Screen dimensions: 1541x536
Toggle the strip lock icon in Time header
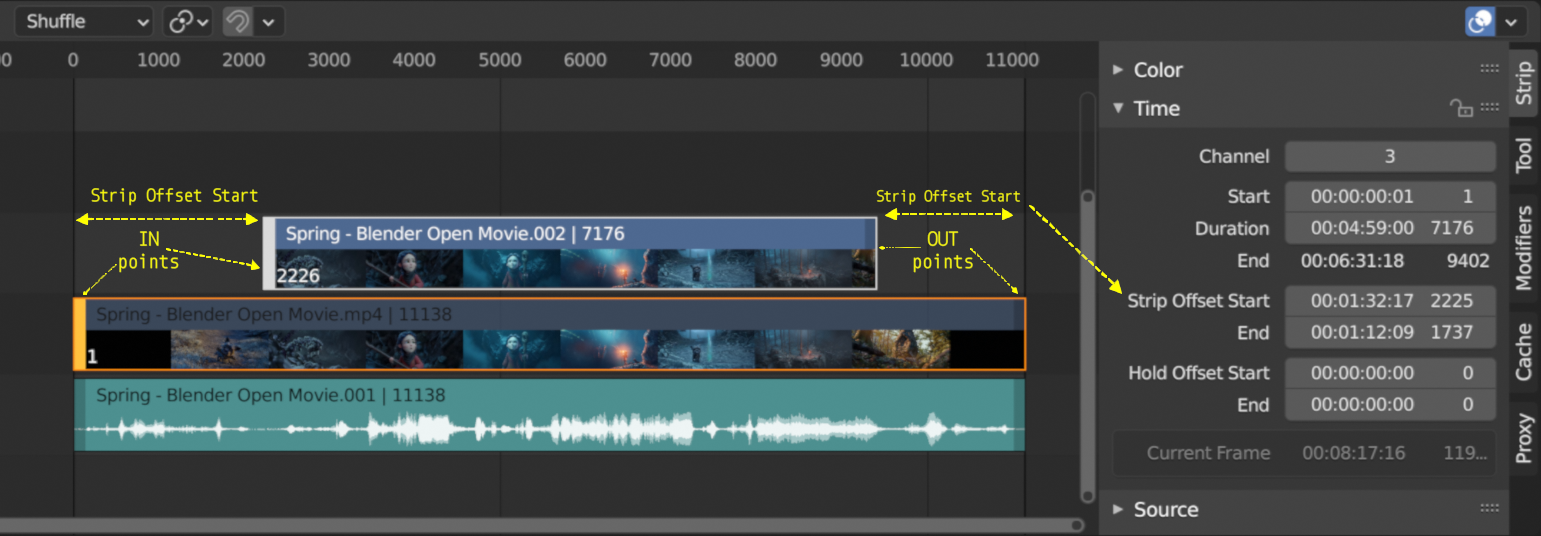tap(1461, 108)
